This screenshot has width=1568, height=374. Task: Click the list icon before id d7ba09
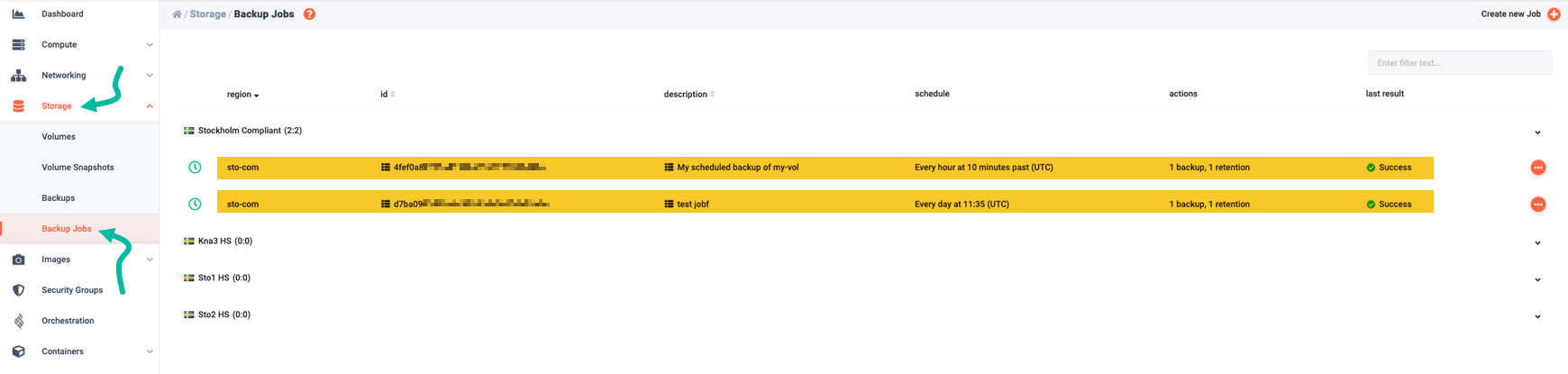pos(386,205)
